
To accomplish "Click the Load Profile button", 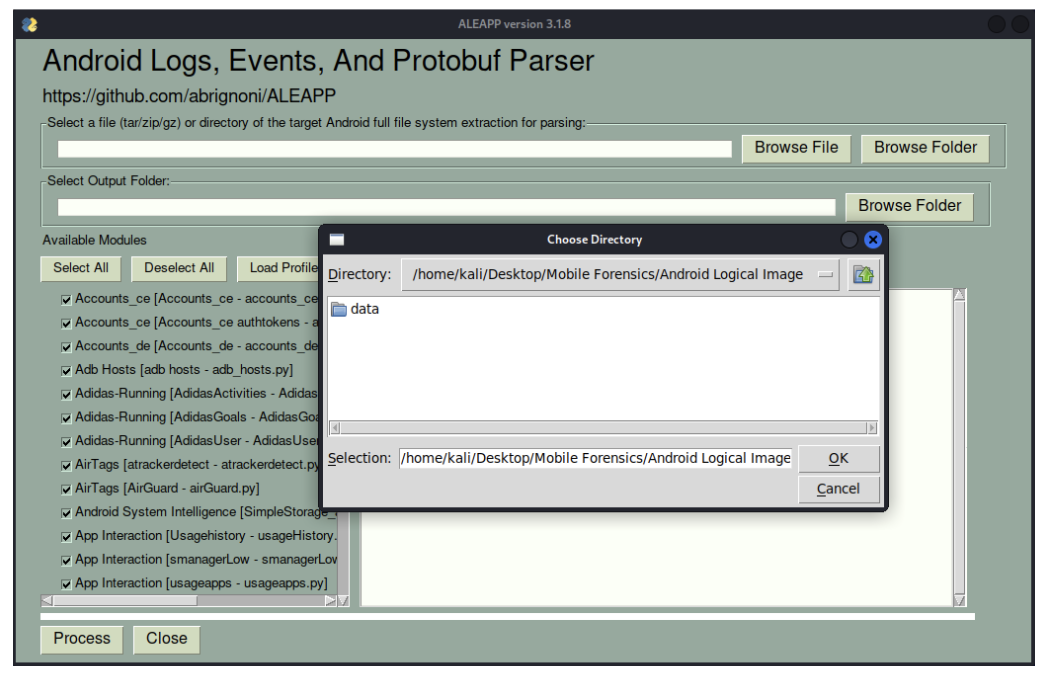I will point(284,268).
